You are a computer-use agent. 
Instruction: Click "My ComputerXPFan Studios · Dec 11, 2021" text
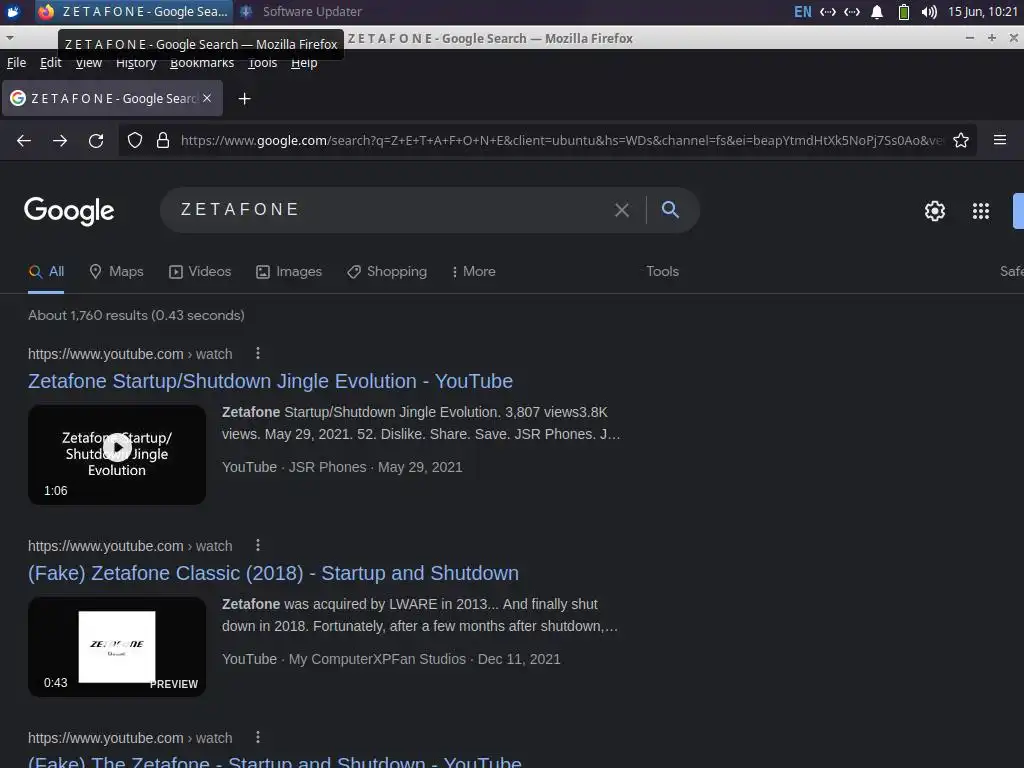pos(424,660)
